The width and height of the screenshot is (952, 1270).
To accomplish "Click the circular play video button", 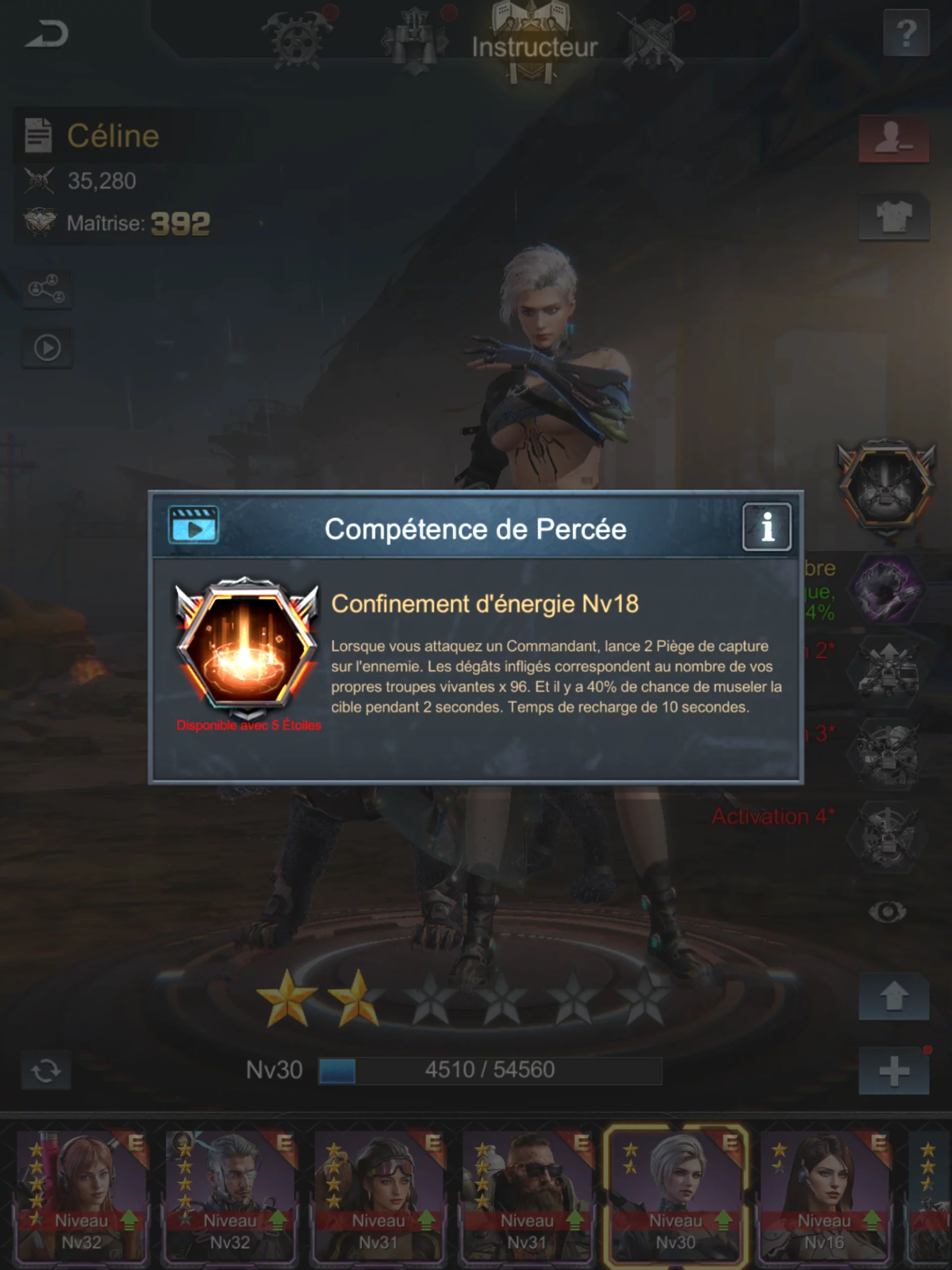I will (47, 348).
